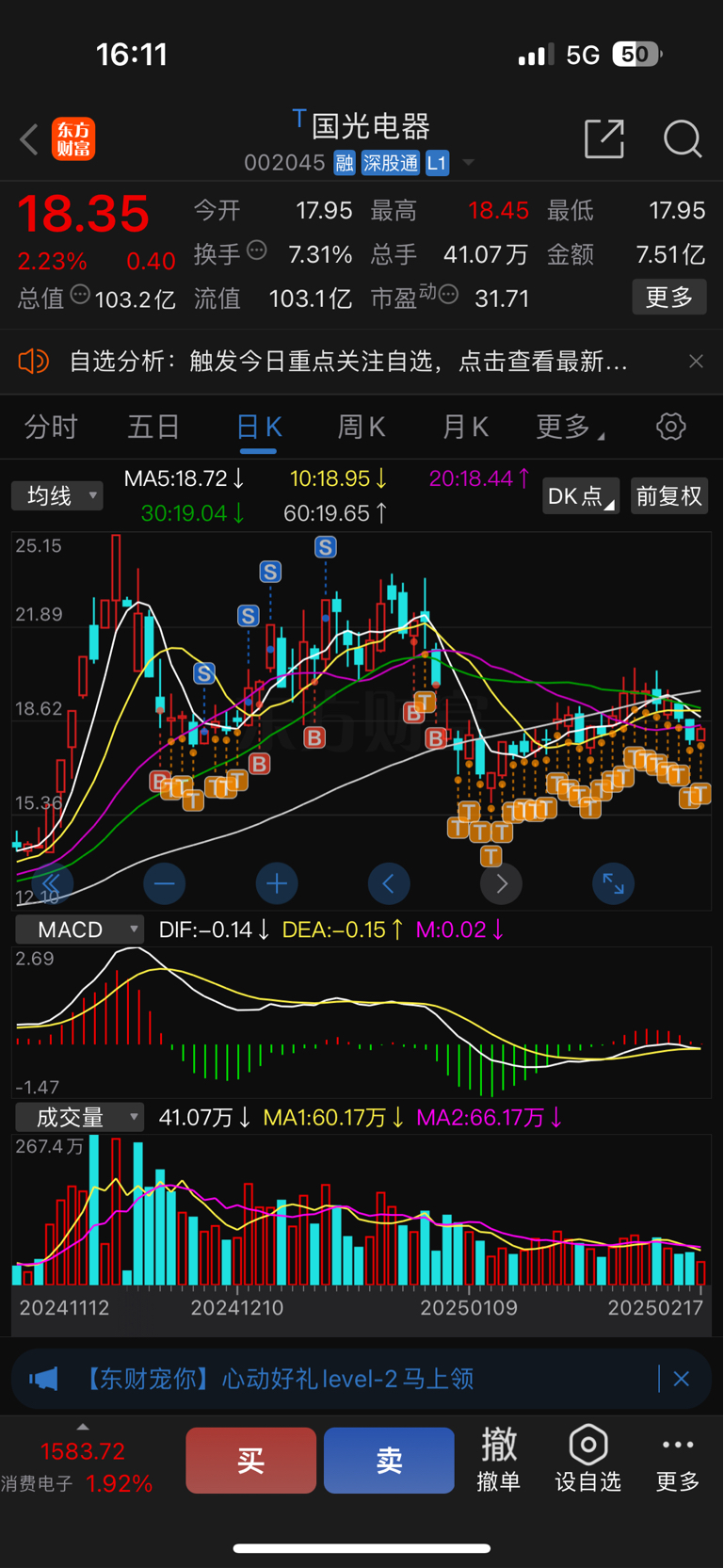This screenshot has width=724, height=1568.
Task: Open the 均线 indicator dropdown
Action: (x=57, y=495)
